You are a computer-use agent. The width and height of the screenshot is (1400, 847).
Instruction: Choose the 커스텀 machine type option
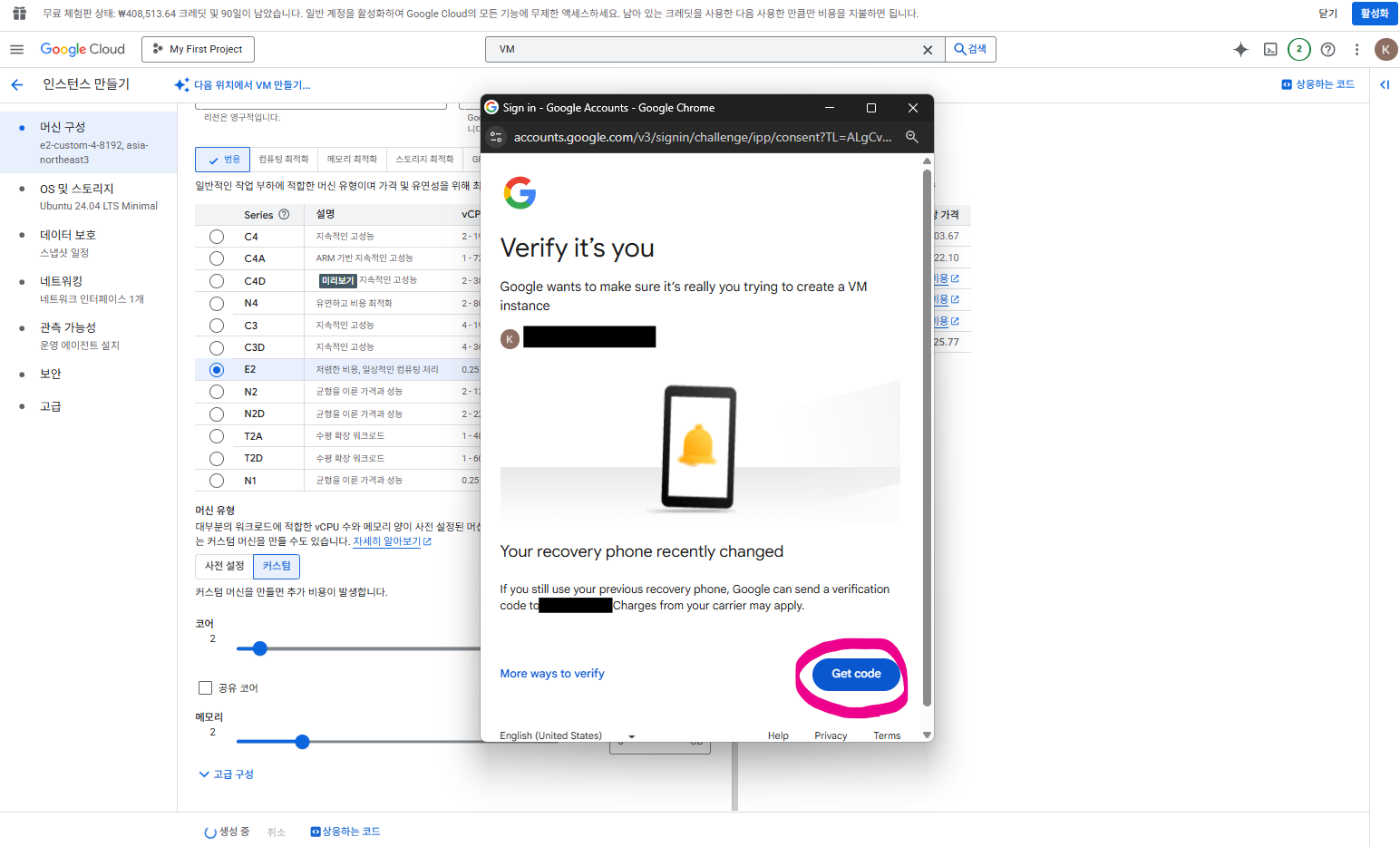tap(277, 566)
